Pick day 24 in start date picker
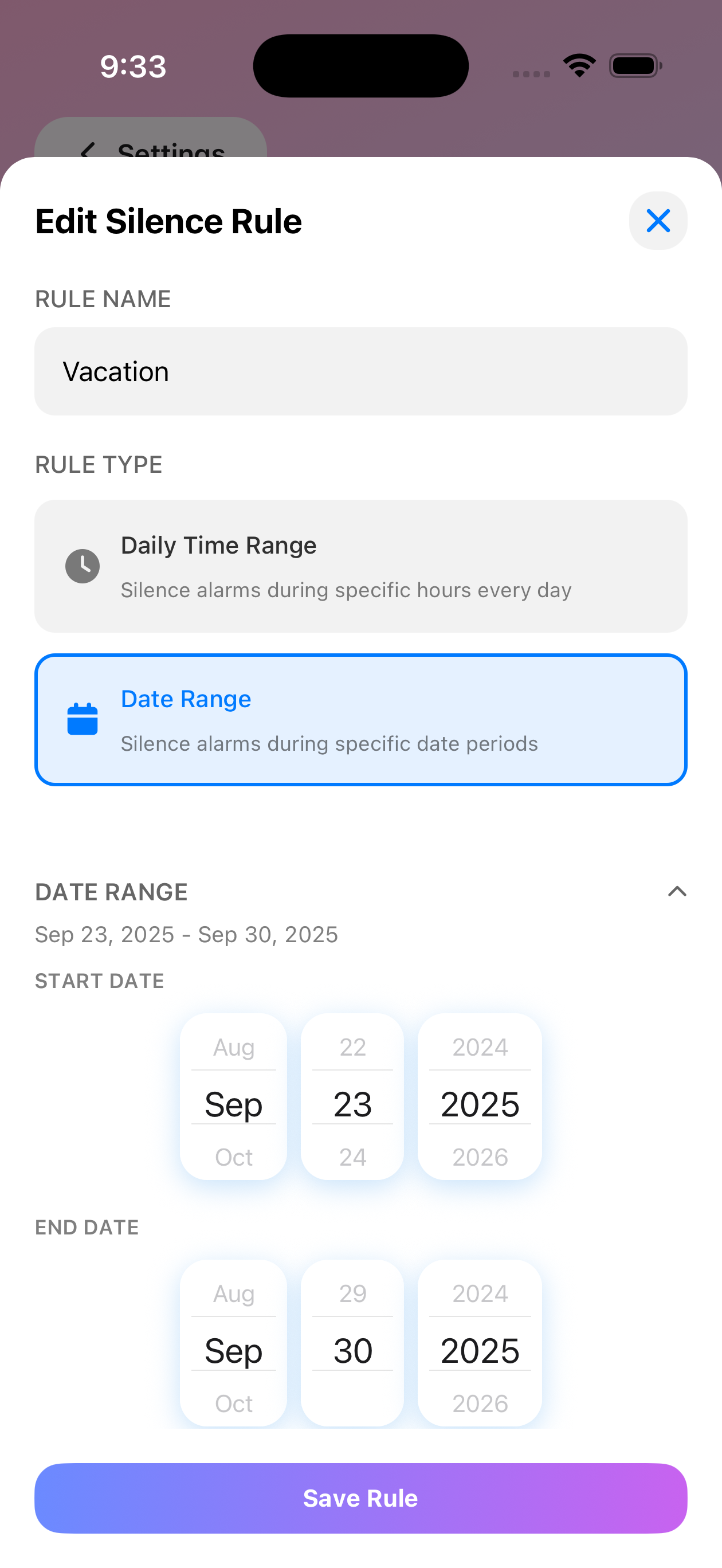722x1568 pixels. (353, 1157)
